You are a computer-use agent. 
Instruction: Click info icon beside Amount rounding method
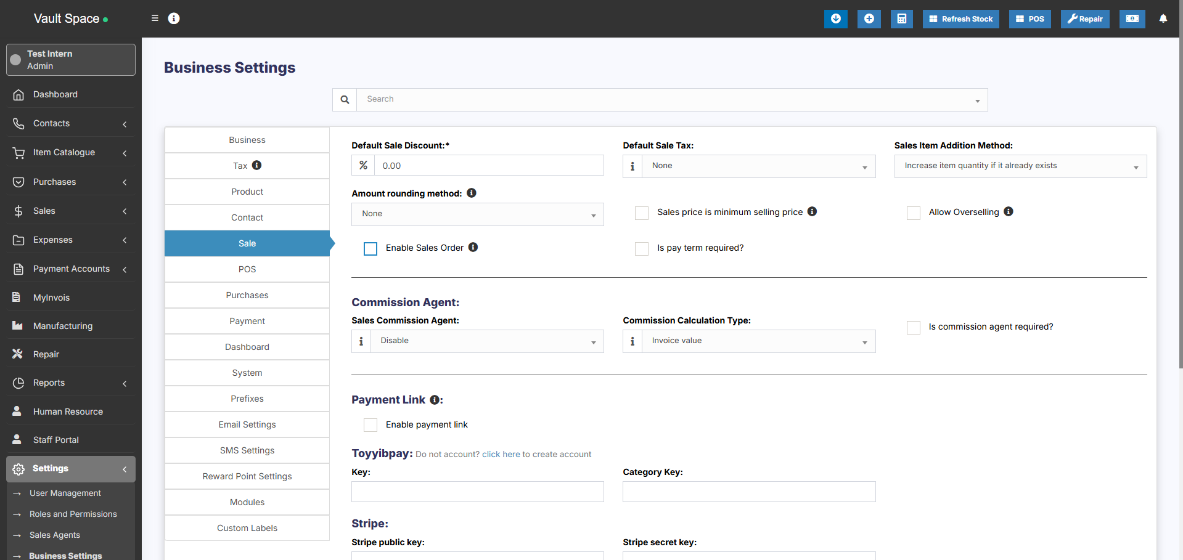tap(471, 193)
